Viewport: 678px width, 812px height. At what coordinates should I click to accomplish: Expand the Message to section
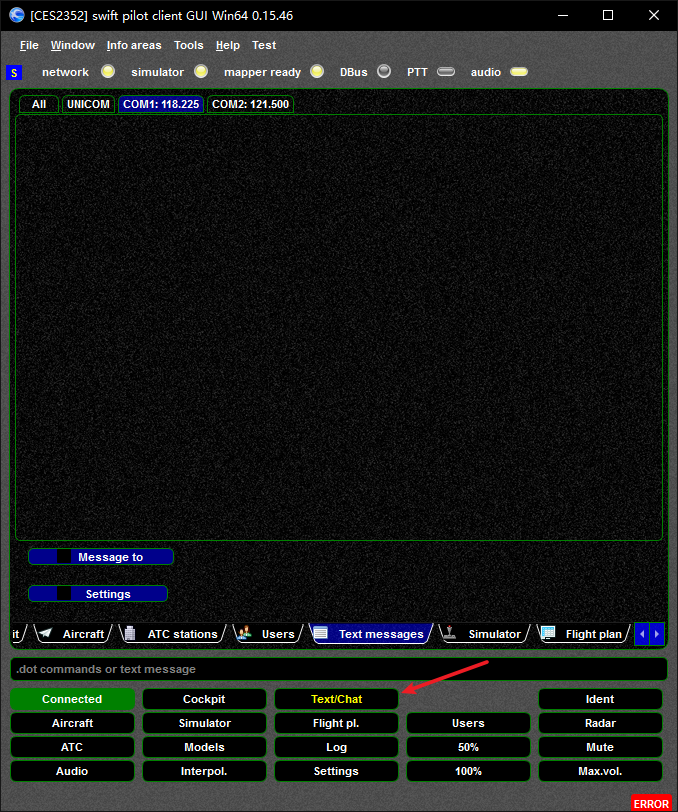tap(101, 557)
